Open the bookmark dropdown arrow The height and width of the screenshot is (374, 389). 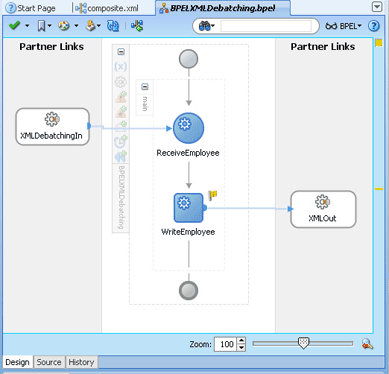(50, 26)
